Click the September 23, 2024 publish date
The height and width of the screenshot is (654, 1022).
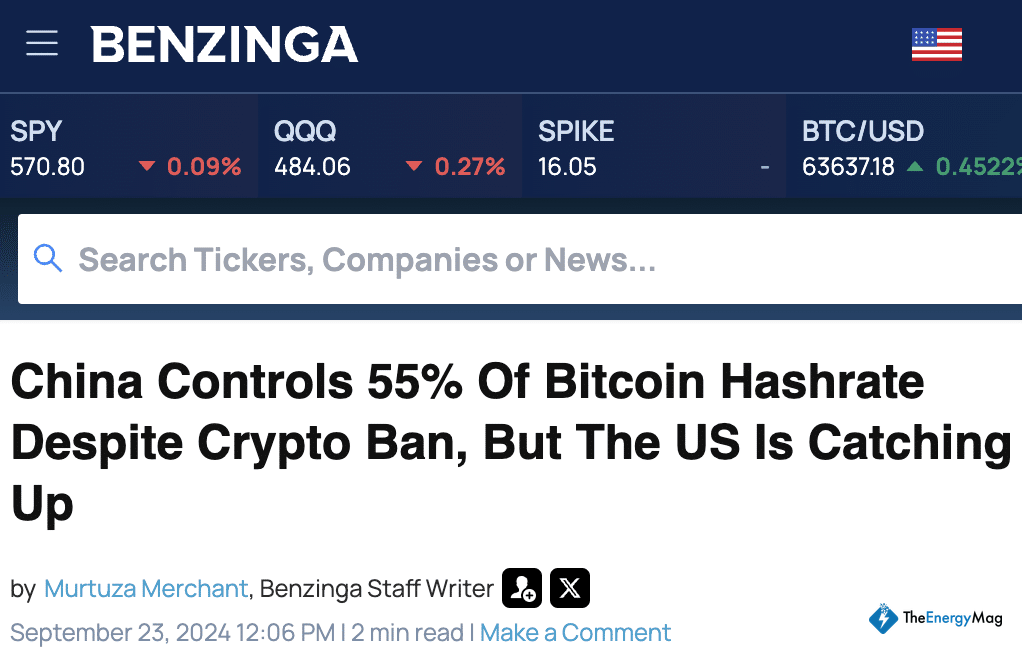(172, 633)
